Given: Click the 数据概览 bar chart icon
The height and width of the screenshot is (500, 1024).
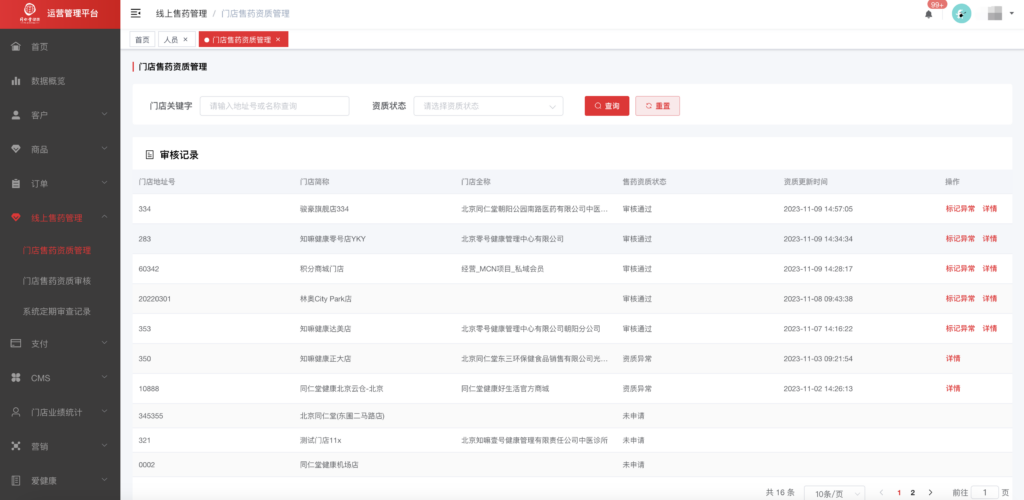Looking at the screenshot, I should point(16,81).
